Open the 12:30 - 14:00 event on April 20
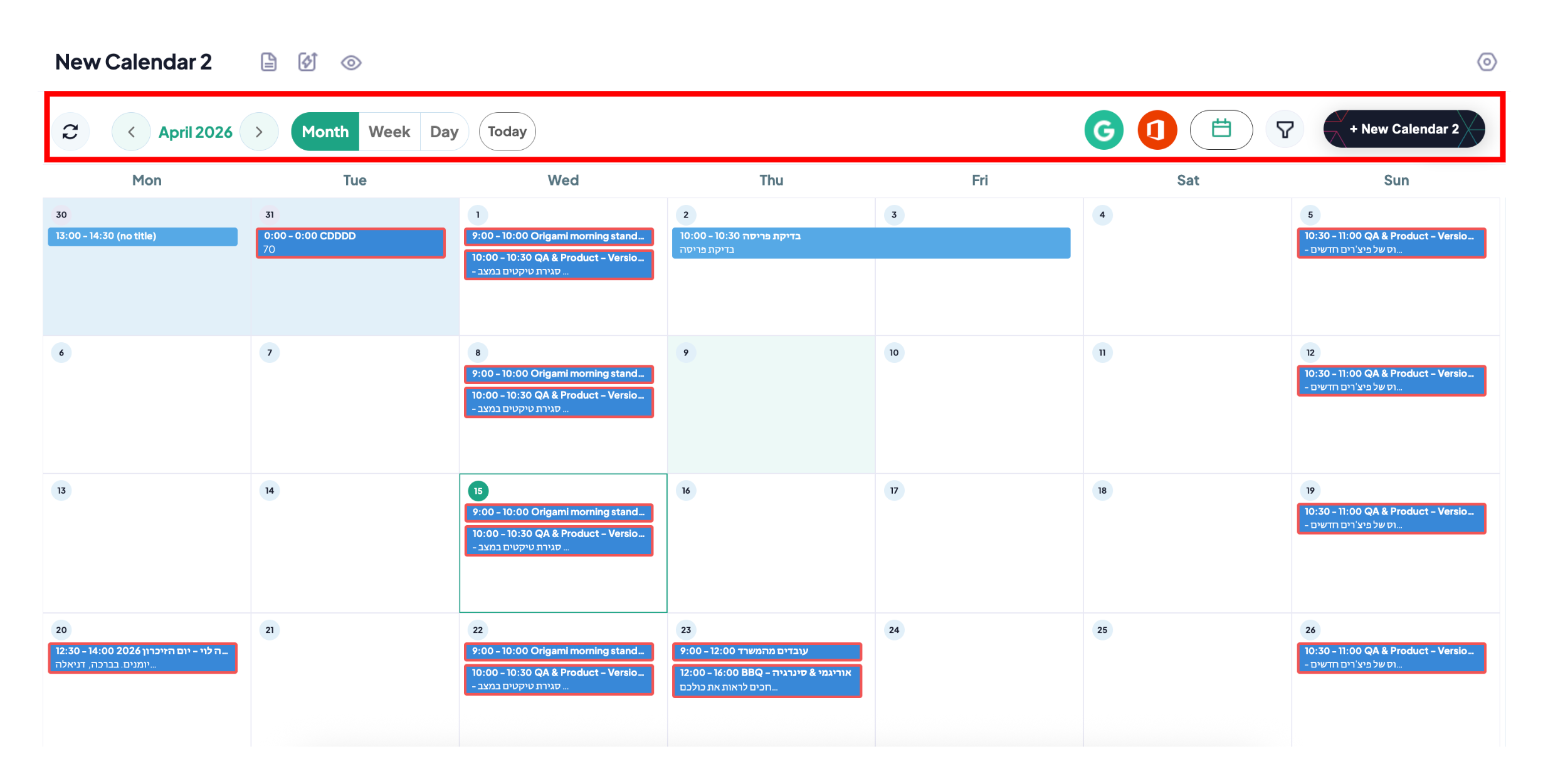Viewport: 1548px width, 784px height. pyautogui.click(x=142, y=658)
